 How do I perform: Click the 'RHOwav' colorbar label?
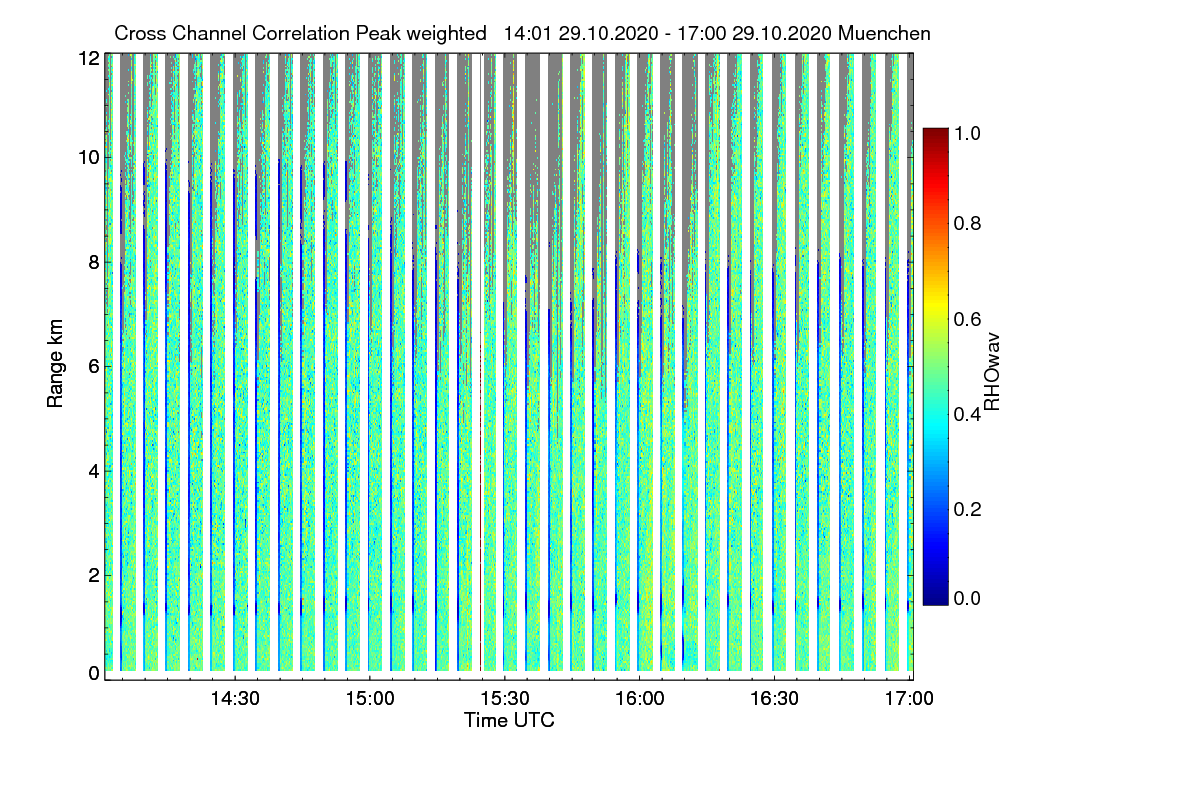[992, 372]
